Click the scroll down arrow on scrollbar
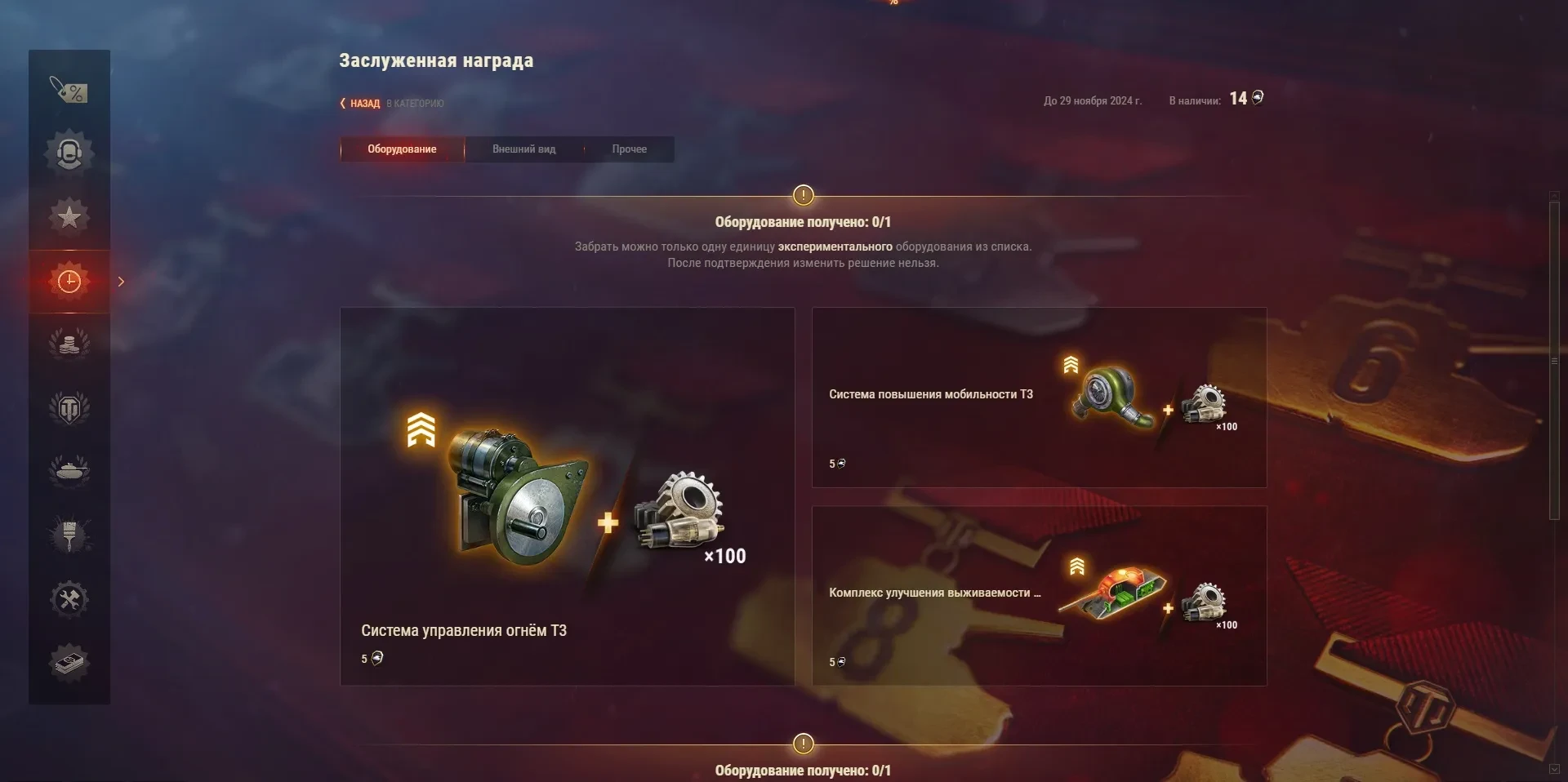This screenshot has width=1568, height=782. tap(1554, 769)
